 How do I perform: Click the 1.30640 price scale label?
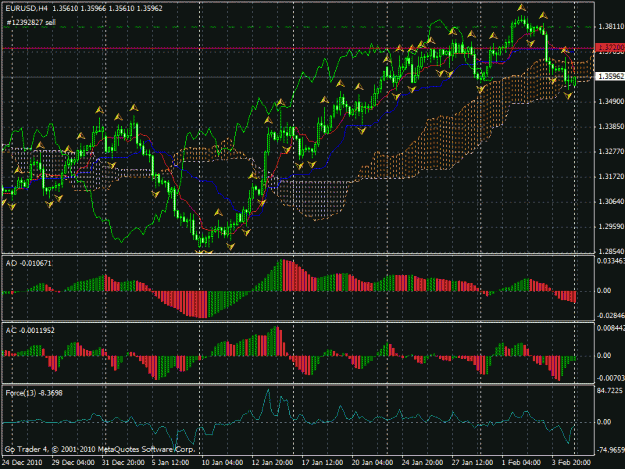(x=610, y=202)
